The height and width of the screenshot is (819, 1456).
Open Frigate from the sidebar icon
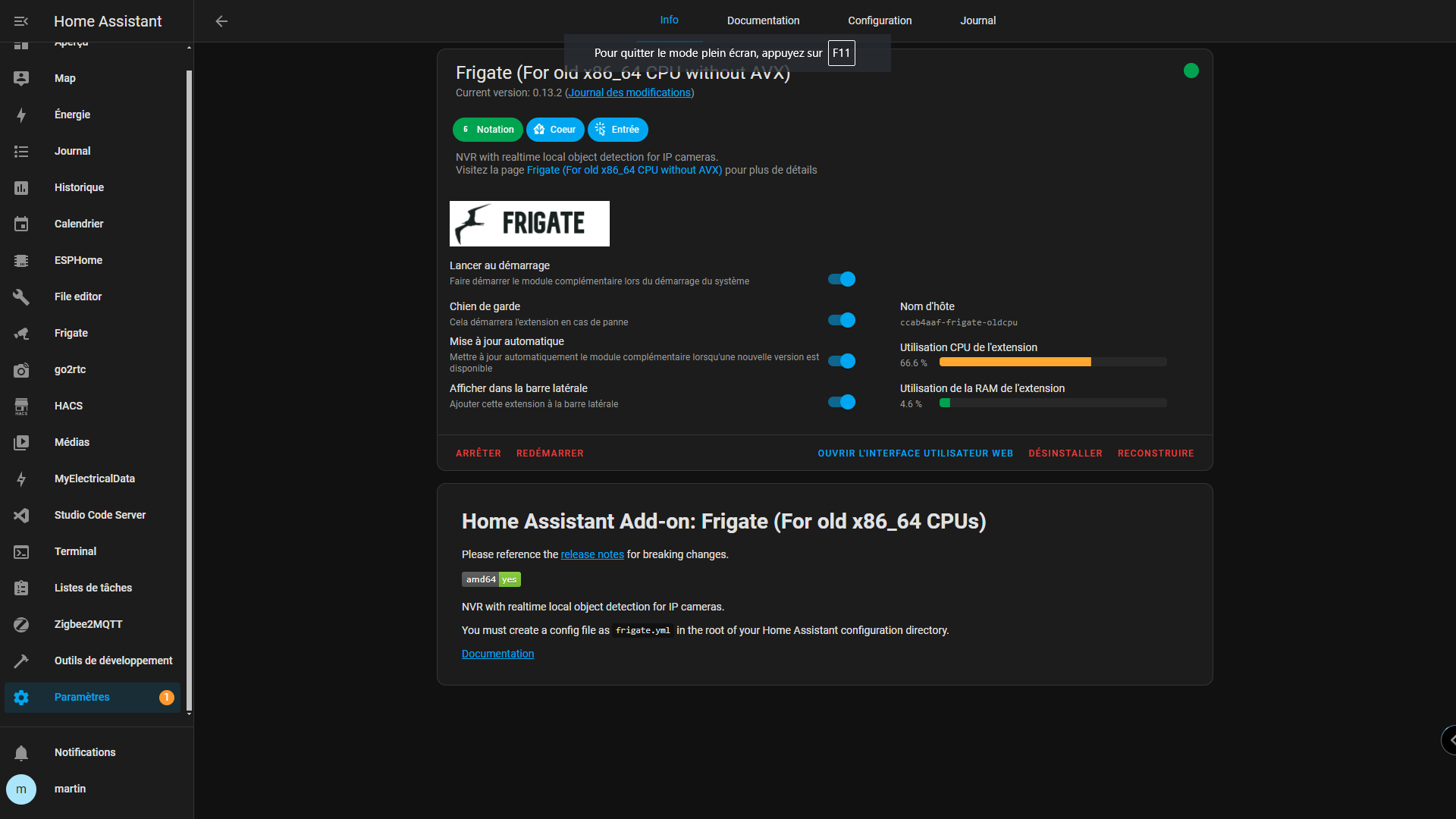click(21, 333)
